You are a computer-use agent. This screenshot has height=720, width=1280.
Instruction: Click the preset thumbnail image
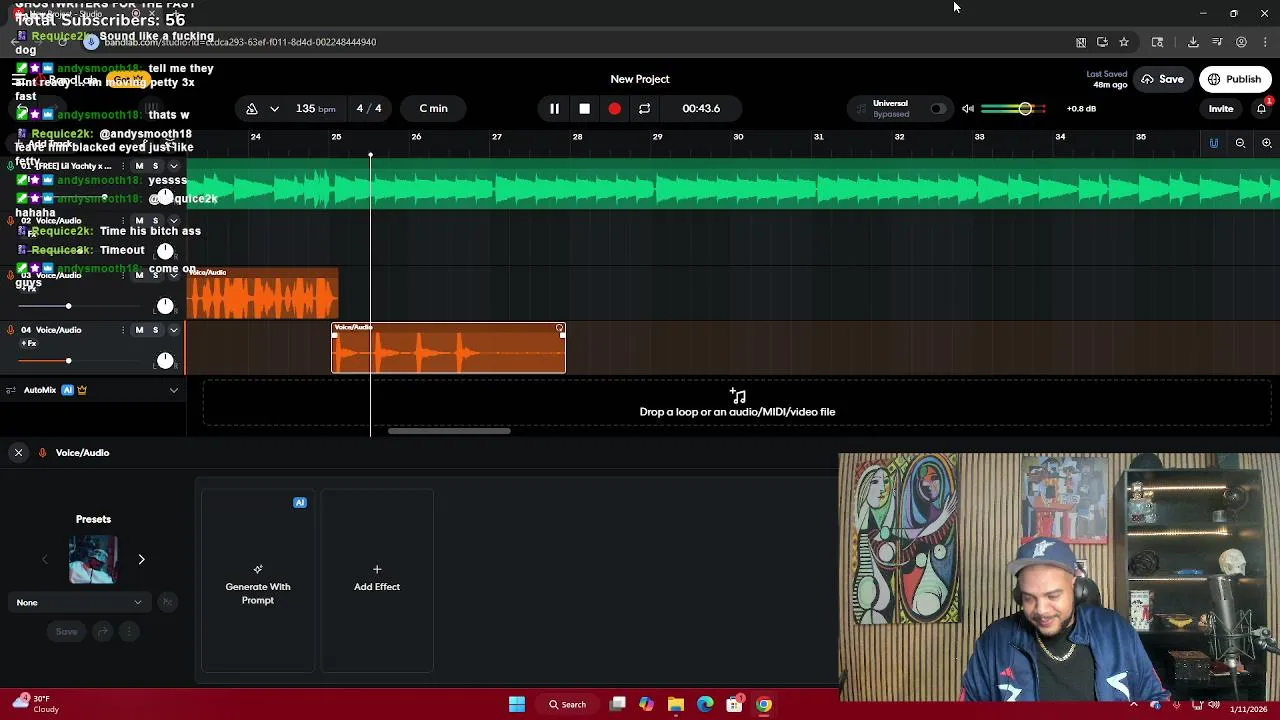(x=93, y=560)
